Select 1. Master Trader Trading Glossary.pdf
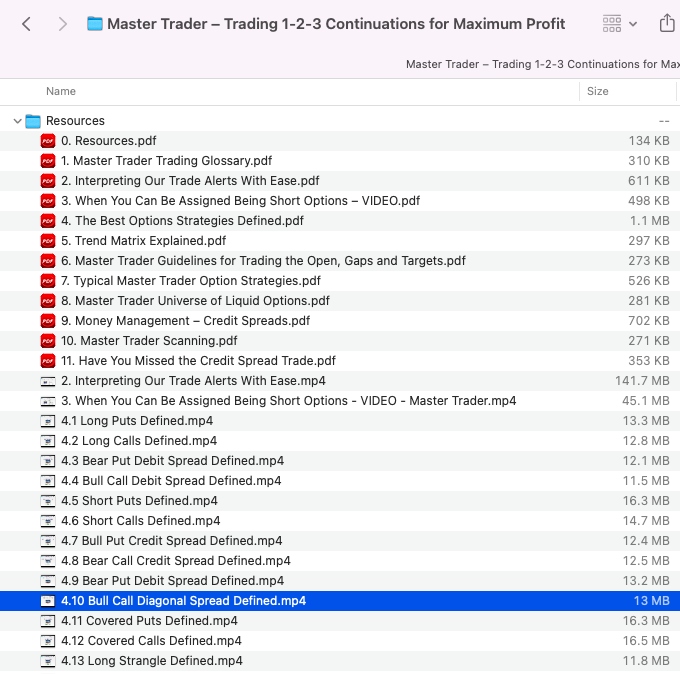This screenshot has height=674, width=680. pos(167,161)
